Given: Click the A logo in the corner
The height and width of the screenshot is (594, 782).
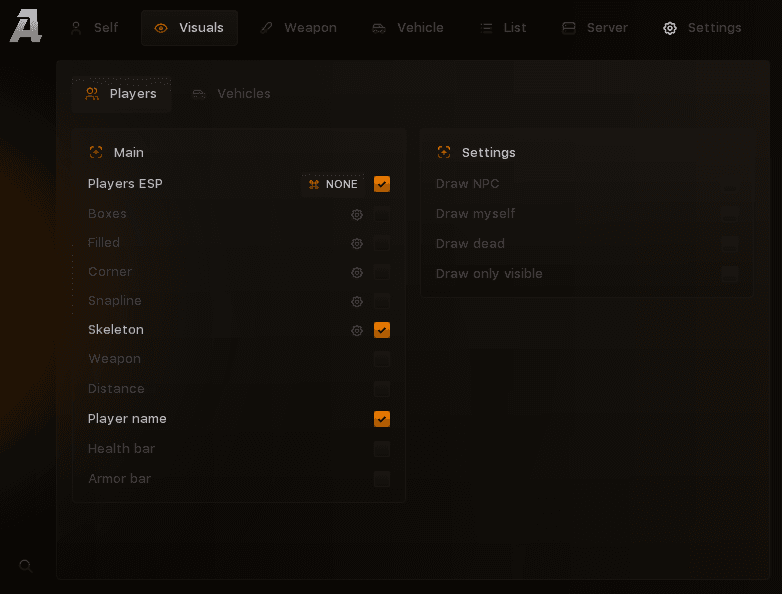Looking at the screenshot, I should 26,26.
